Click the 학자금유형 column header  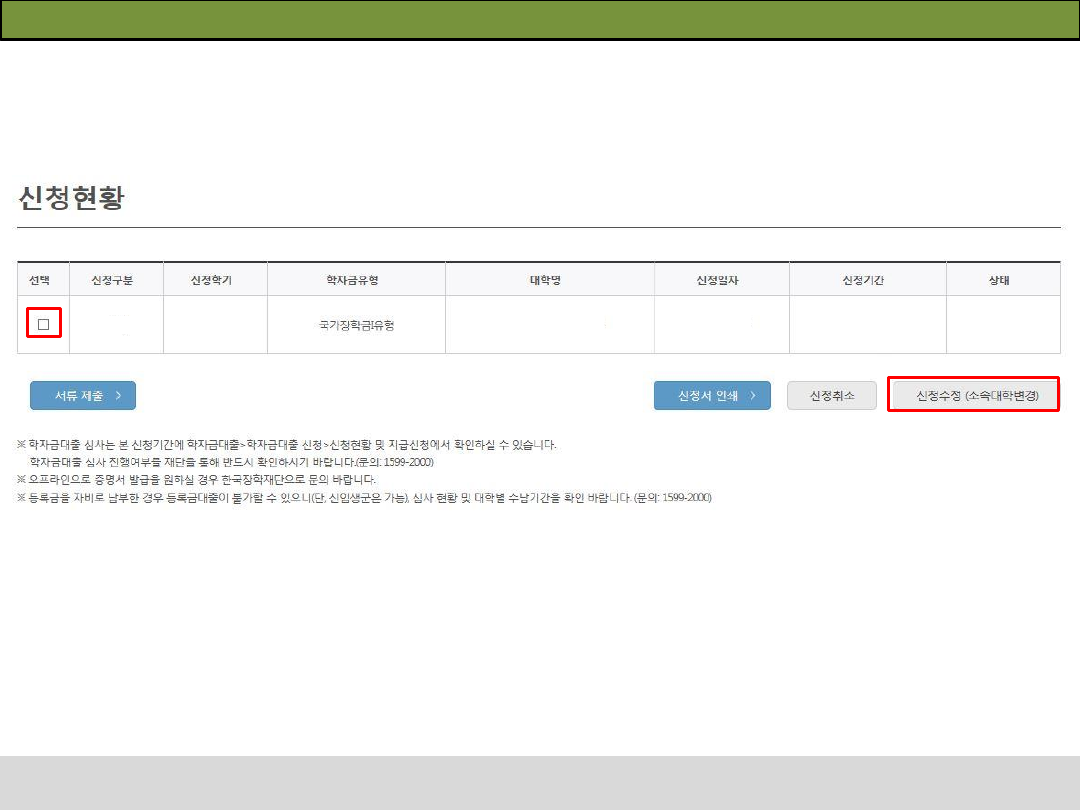[x=352, y=280]
